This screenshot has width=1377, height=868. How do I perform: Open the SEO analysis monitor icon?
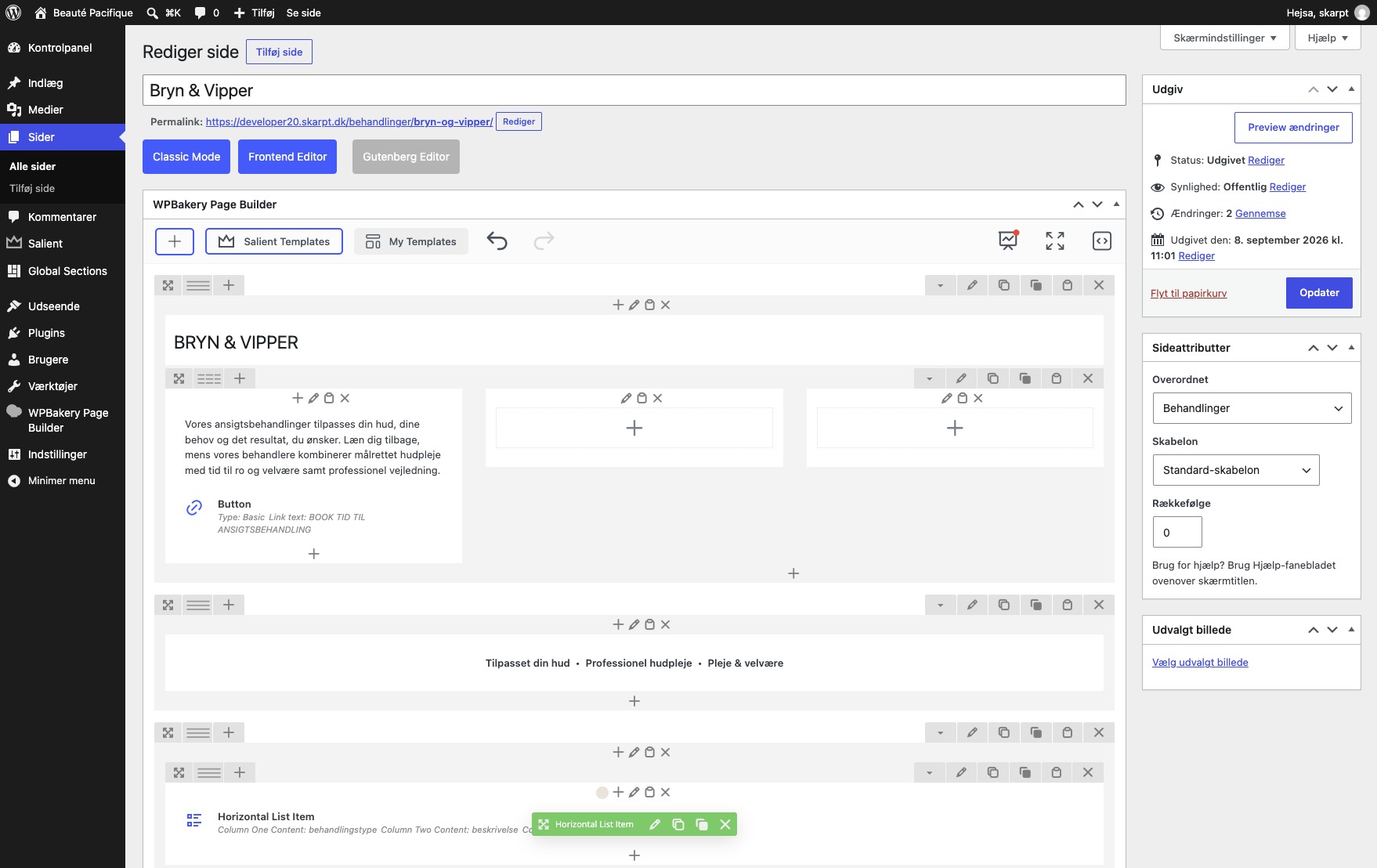(1008, 241)
